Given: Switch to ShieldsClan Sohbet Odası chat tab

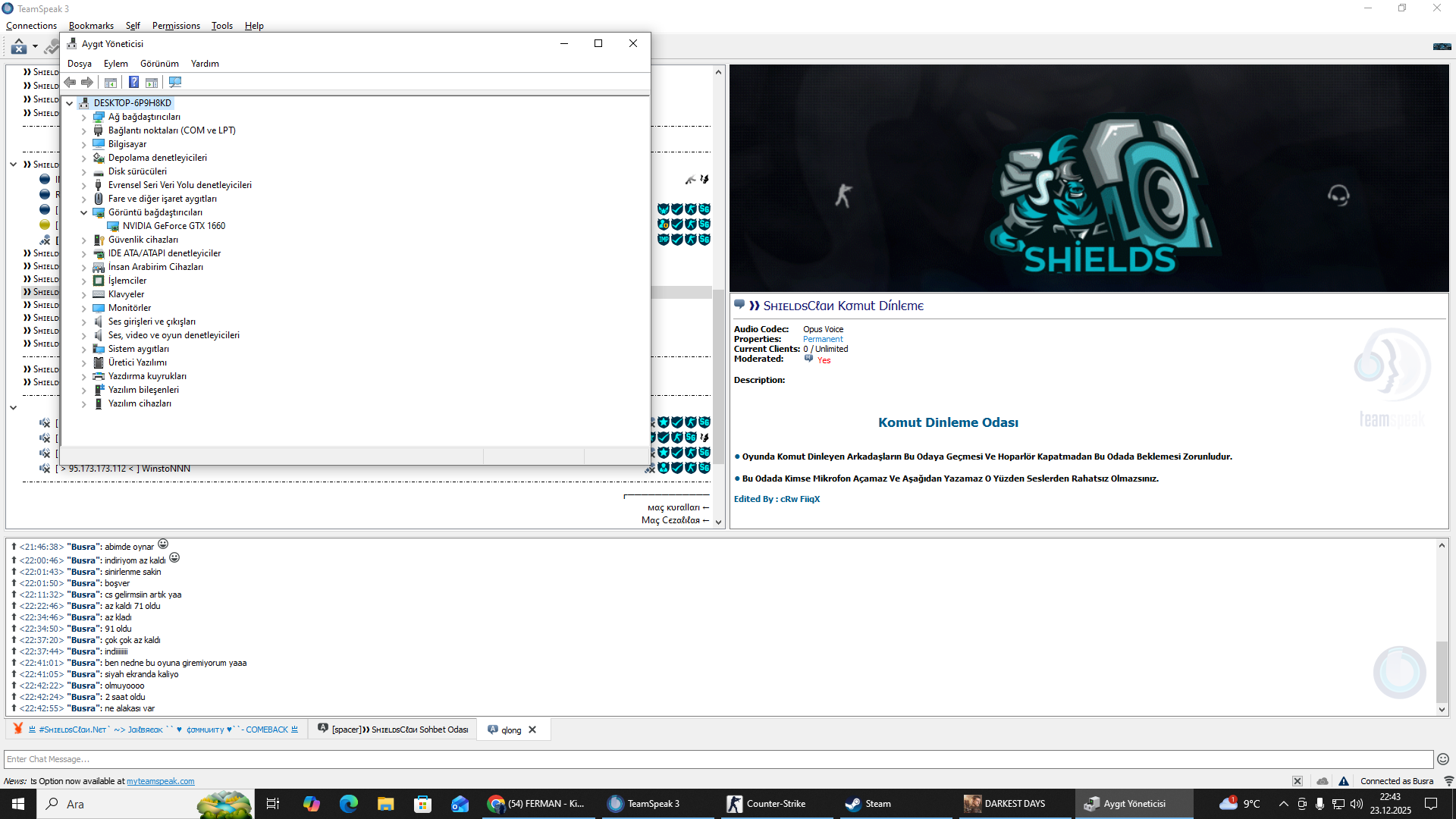Looking at the screenshot, I should 393,730.
